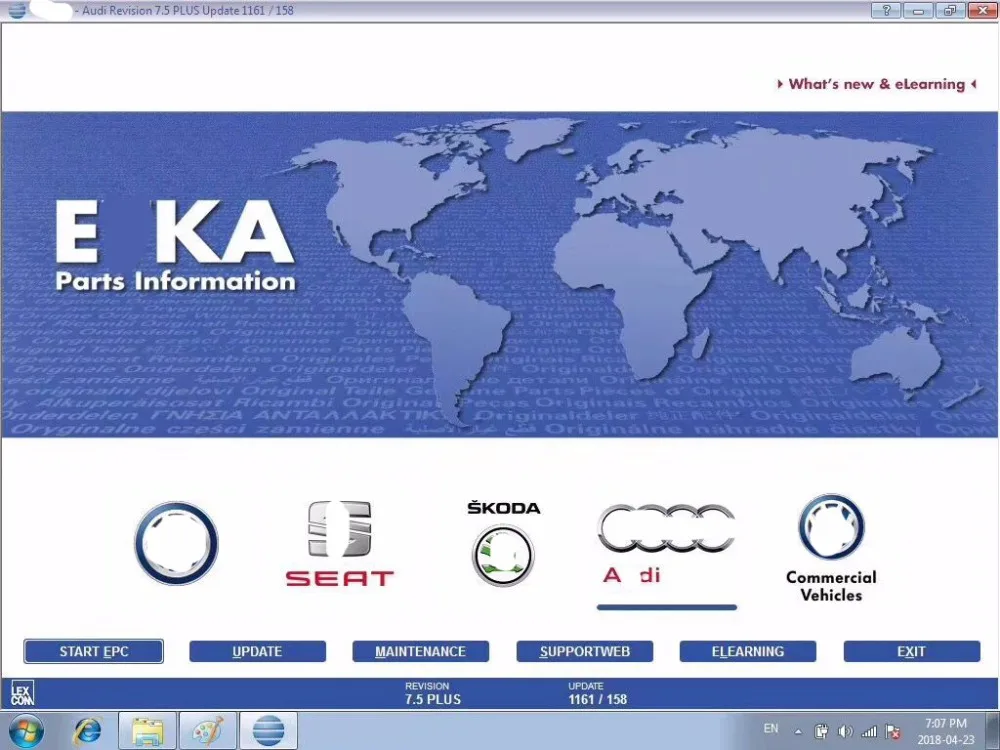Switch to Paint in the taskbar

click(x=208, y=732)
